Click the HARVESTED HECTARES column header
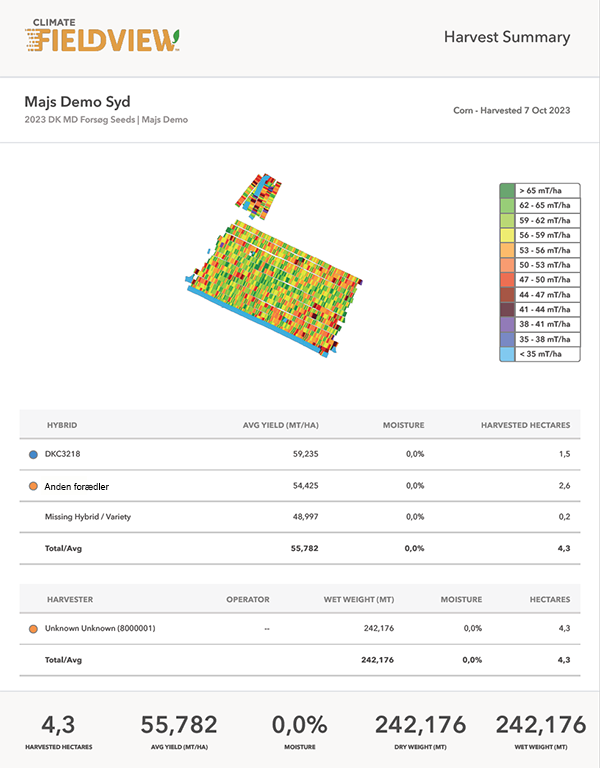The image size is (600, 768). tap(526, 425)
